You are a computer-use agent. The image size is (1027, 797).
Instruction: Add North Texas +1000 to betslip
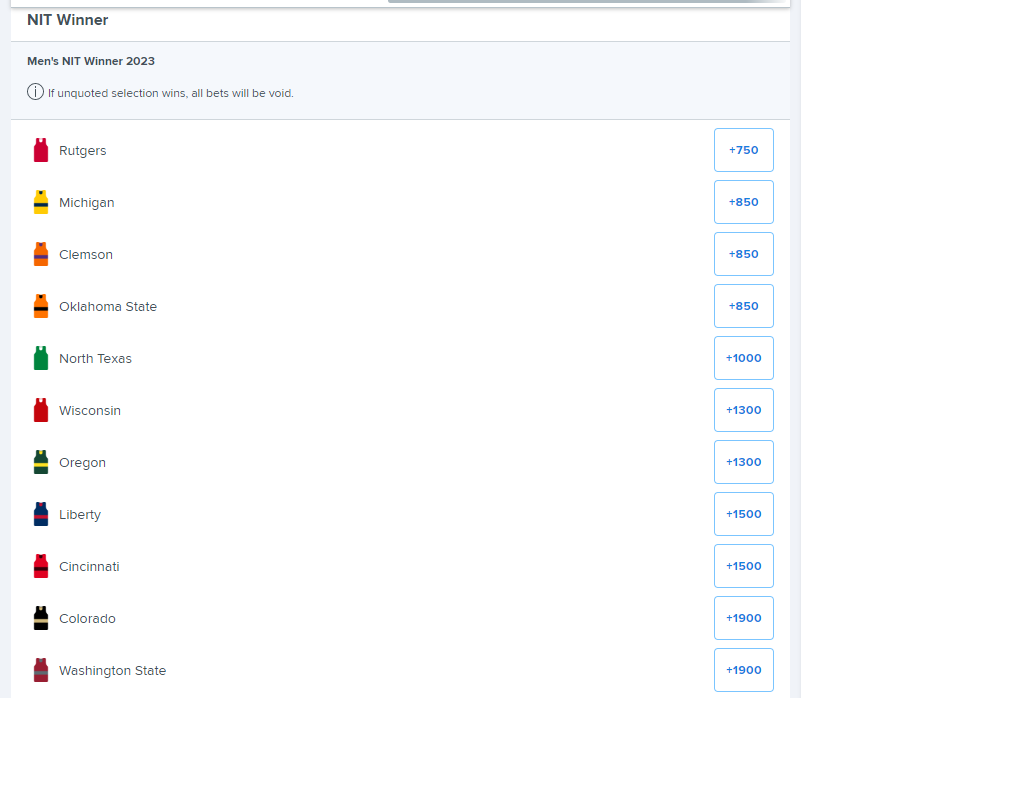click(743, 358)
